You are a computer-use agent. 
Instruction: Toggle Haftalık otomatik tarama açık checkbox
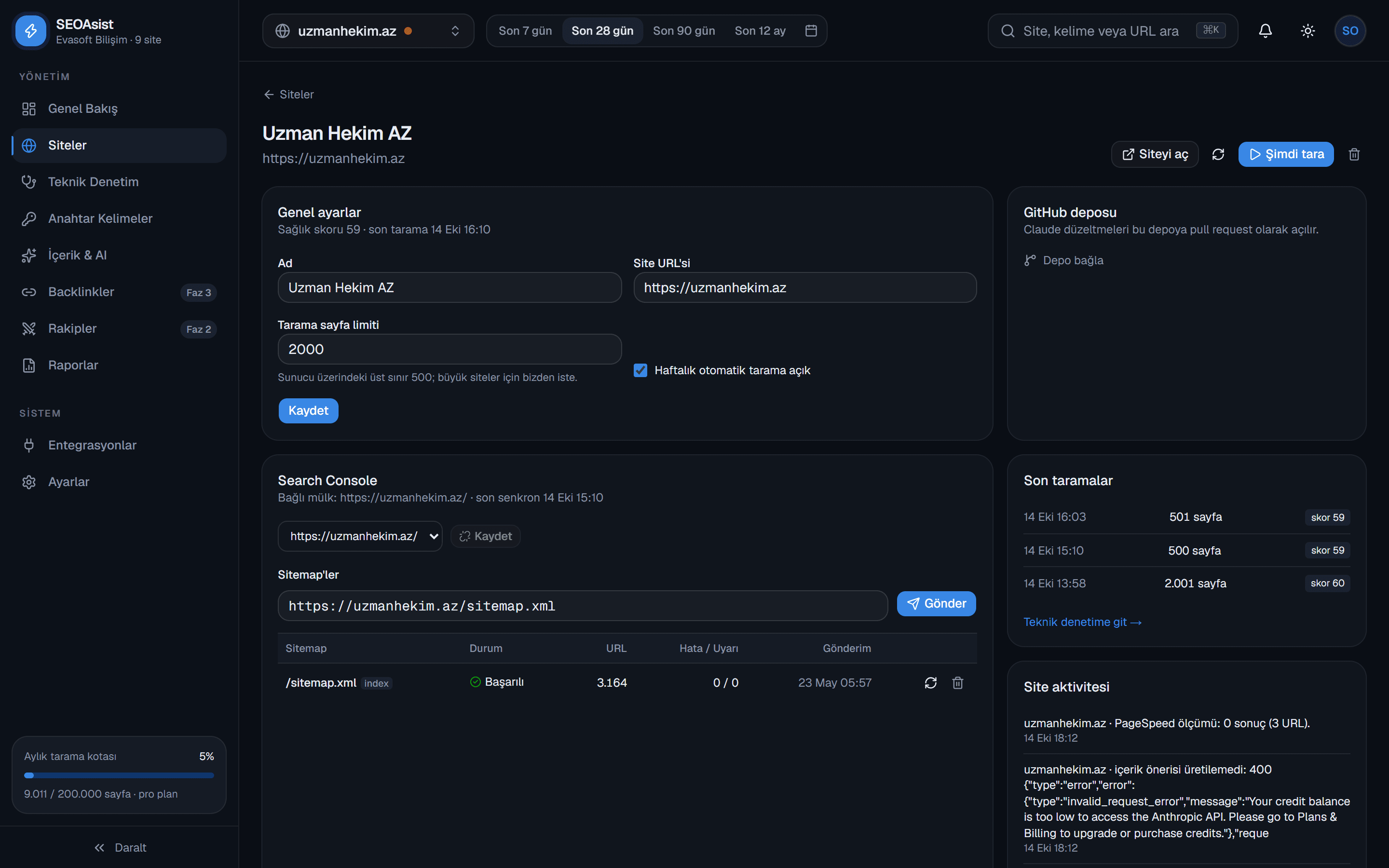[x=640, y=370]
